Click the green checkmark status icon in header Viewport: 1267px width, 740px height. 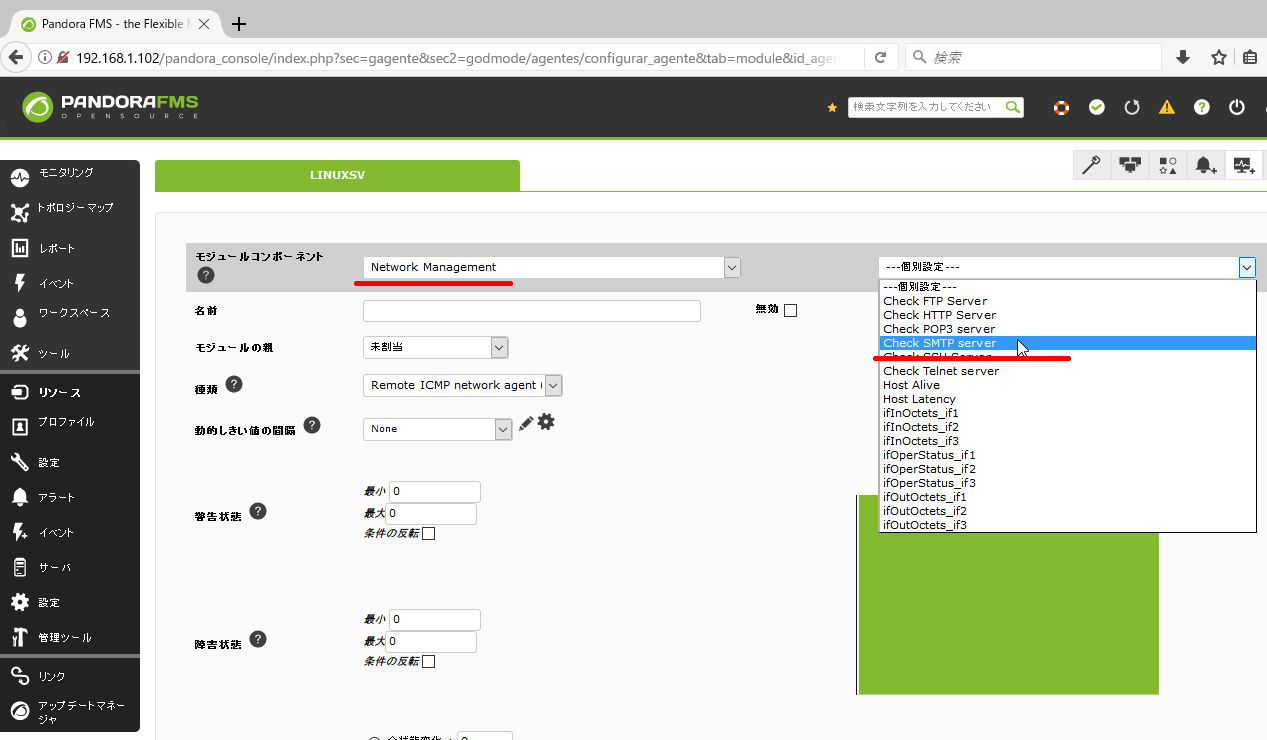pyautogui.click(x=1097, y=107)
